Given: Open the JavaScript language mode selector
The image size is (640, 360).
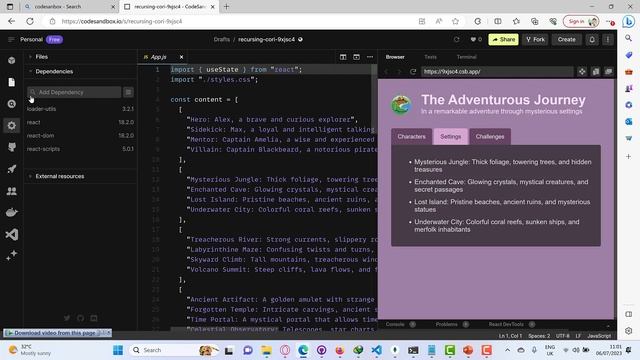Looking at the screenshot, I should tap(599, 336).
